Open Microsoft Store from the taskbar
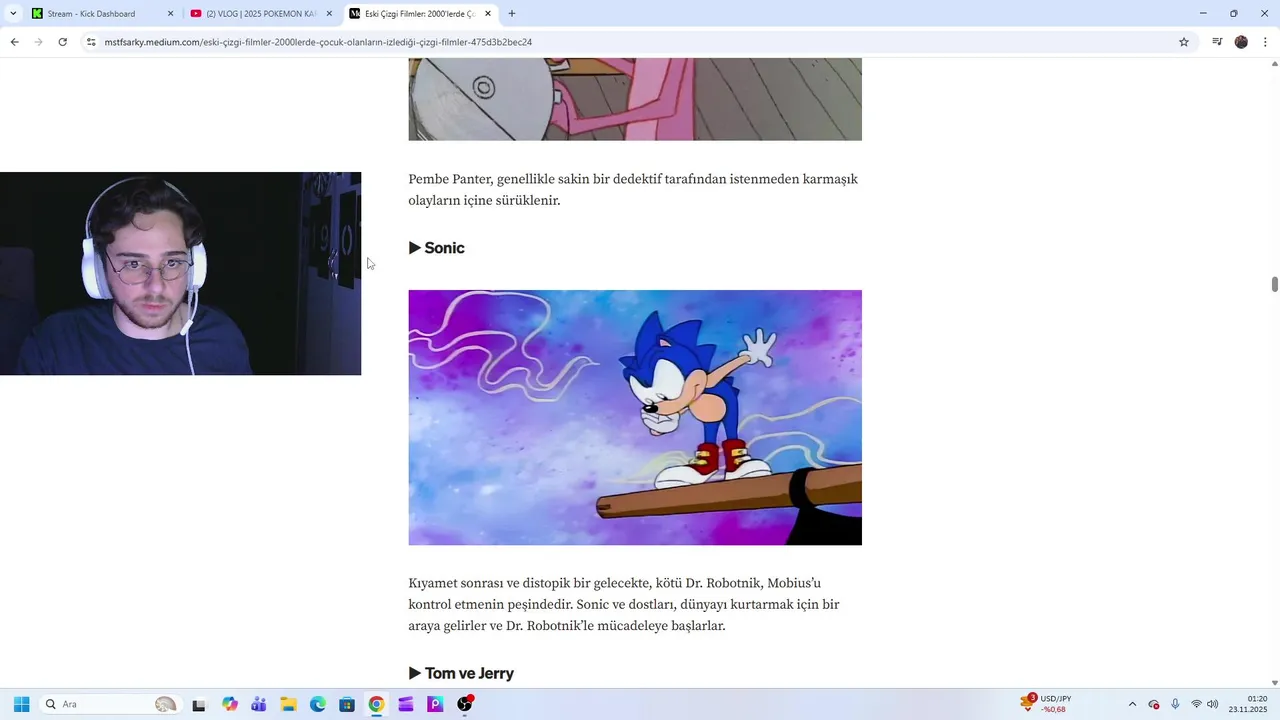This screenshot has height=720, width=1280. [347, 704]
